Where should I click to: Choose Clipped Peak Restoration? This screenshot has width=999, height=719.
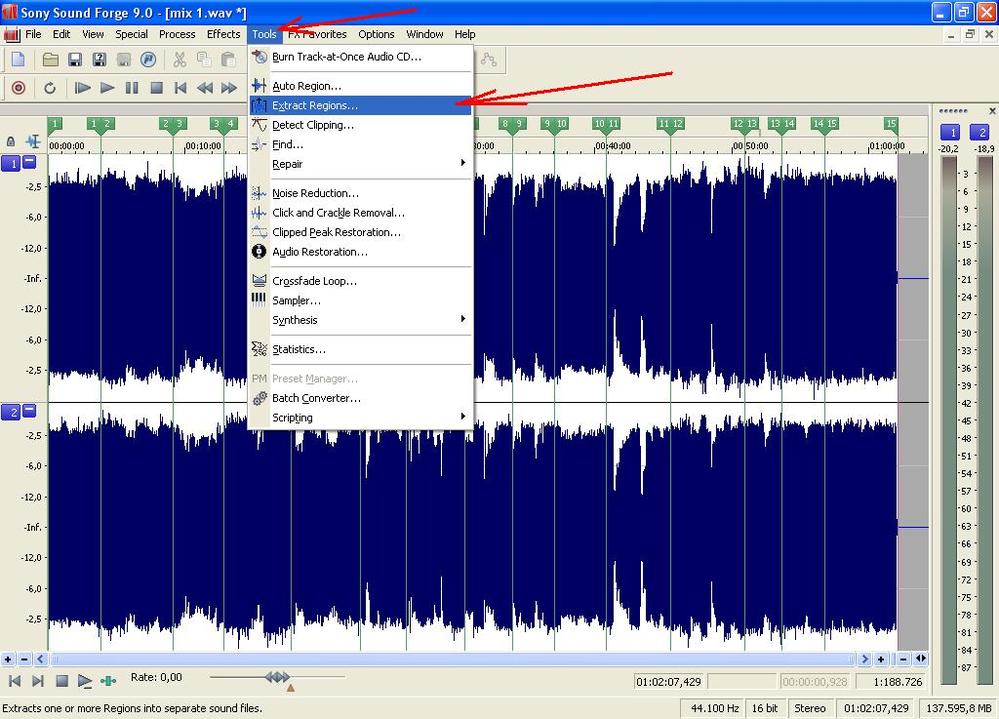tap(361, 232)
